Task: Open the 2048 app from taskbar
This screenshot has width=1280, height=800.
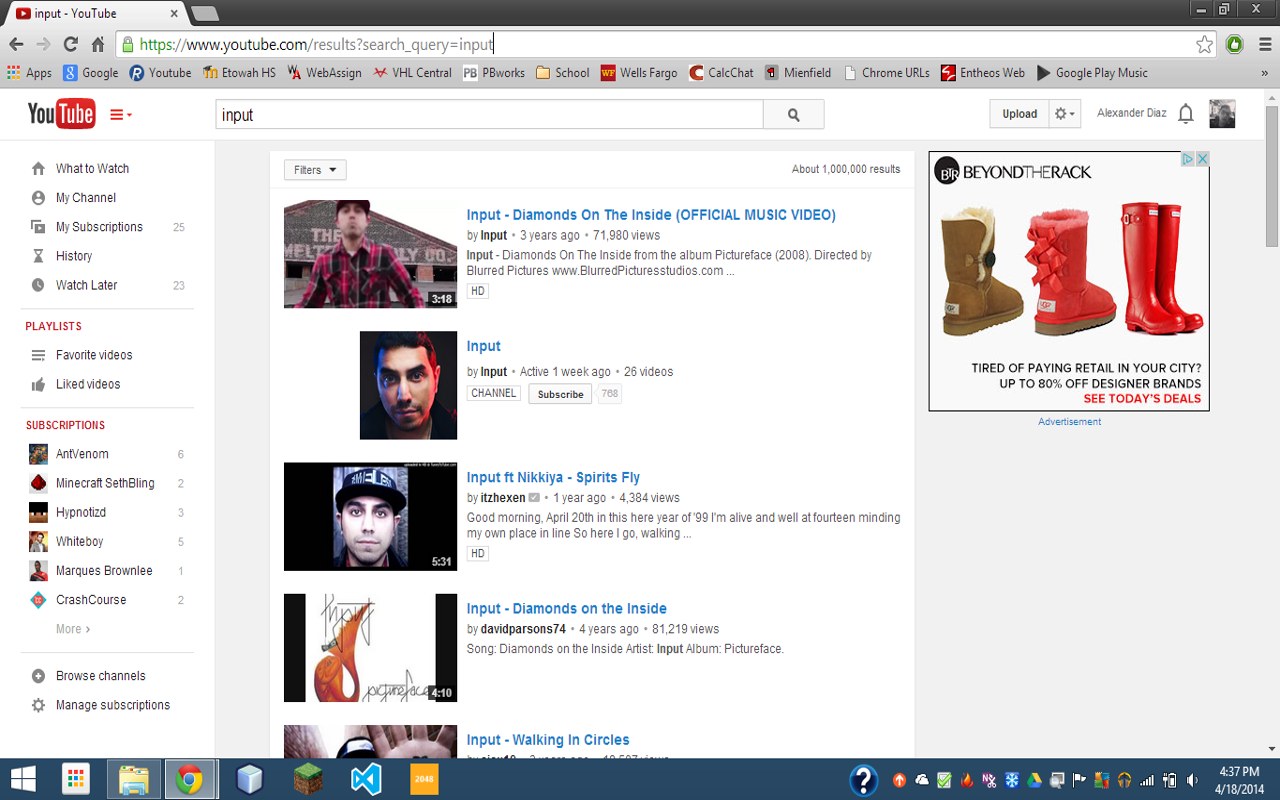Action: click(x=424, y=779)
